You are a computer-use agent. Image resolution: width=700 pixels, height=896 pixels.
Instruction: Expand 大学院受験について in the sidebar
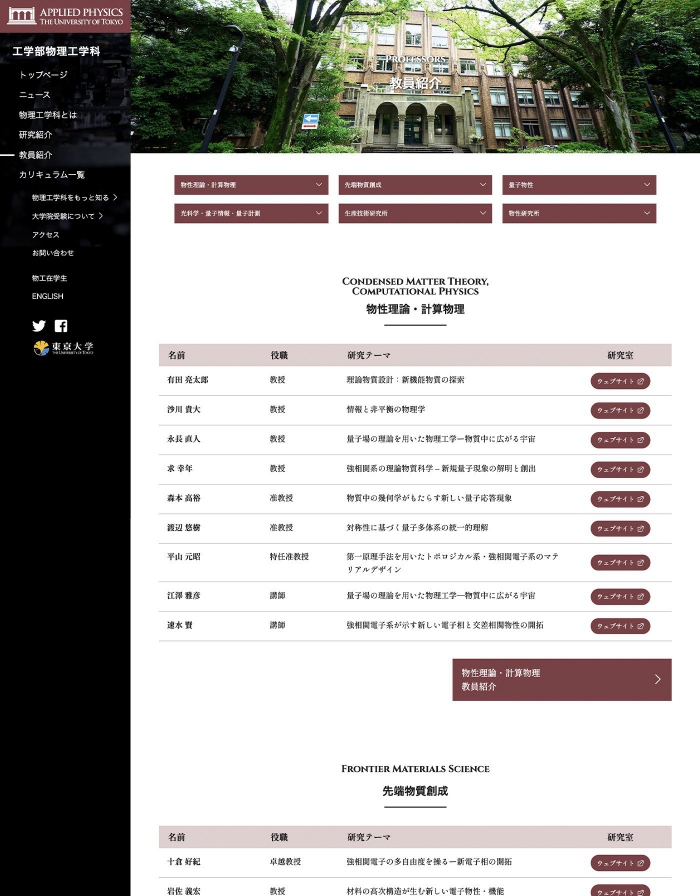point(67,216)
